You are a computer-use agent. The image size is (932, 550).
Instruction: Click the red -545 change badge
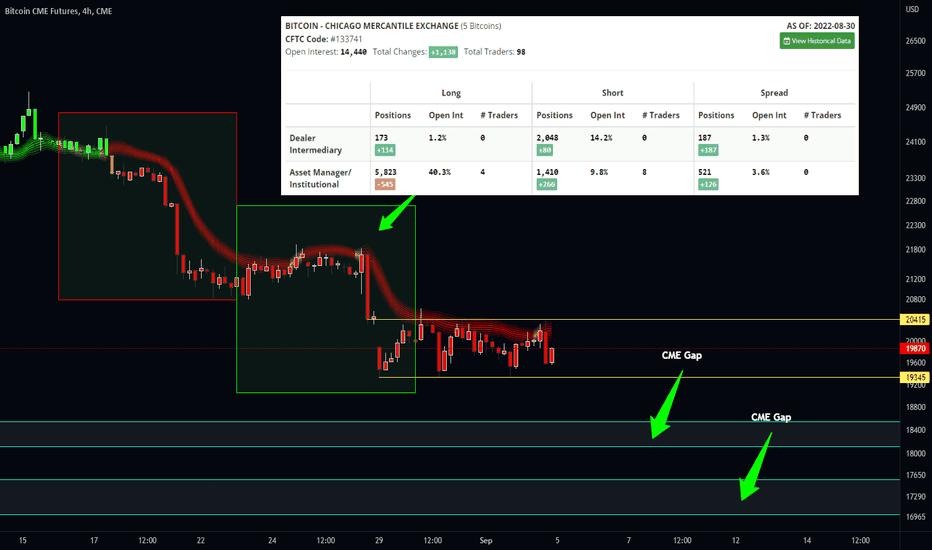[385, 185]
